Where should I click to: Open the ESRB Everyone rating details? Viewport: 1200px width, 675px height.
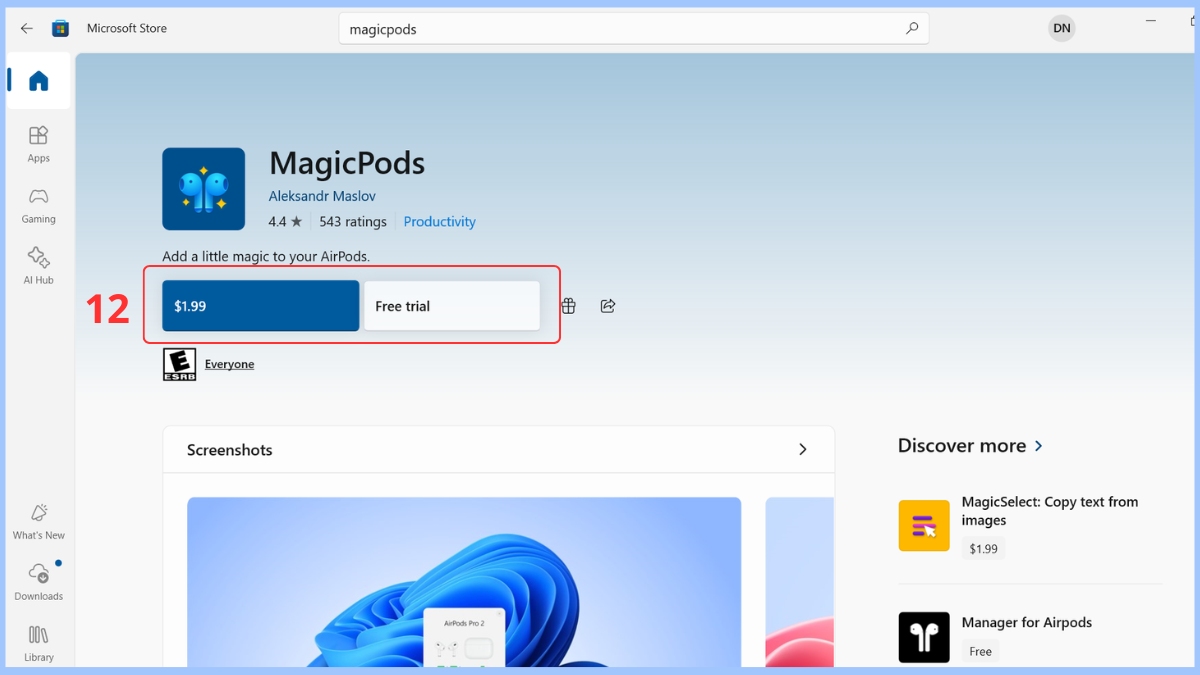pyautogui.click(x=229, y=363)
